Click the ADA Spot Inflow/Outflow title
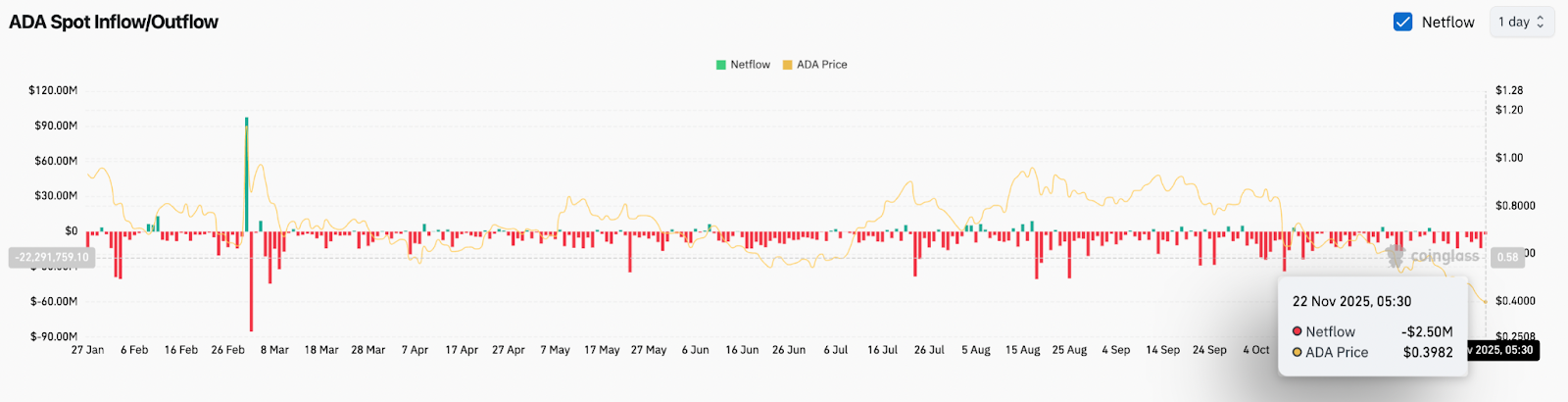 point(114,22)
